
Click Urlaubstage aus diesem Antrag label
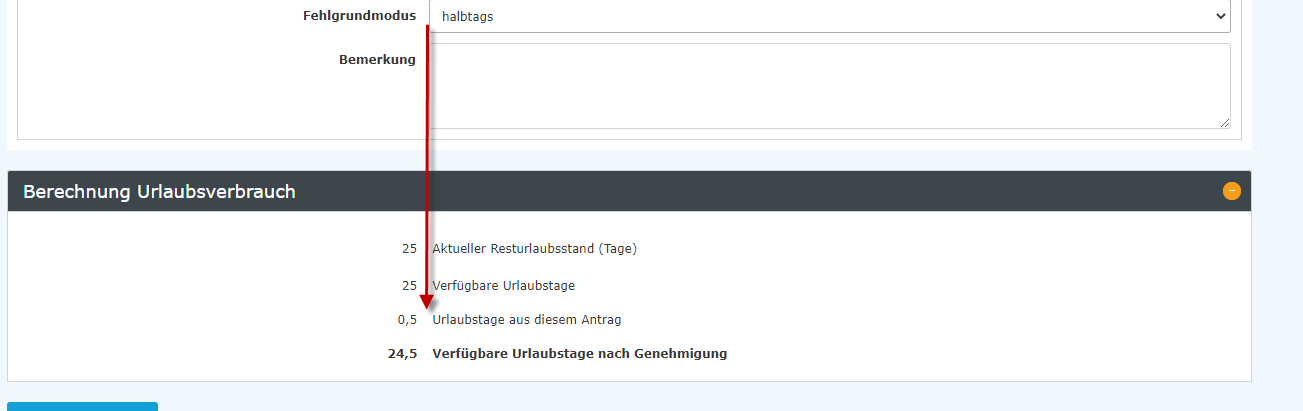point(526,319)
